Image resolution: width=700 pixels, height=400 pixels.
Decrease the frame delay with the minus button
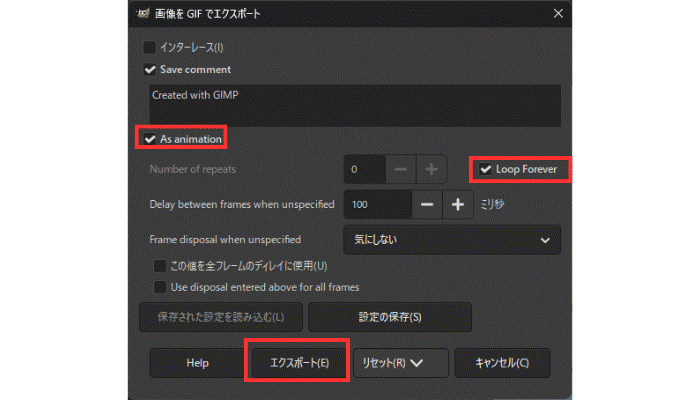(x=427, y=204)
